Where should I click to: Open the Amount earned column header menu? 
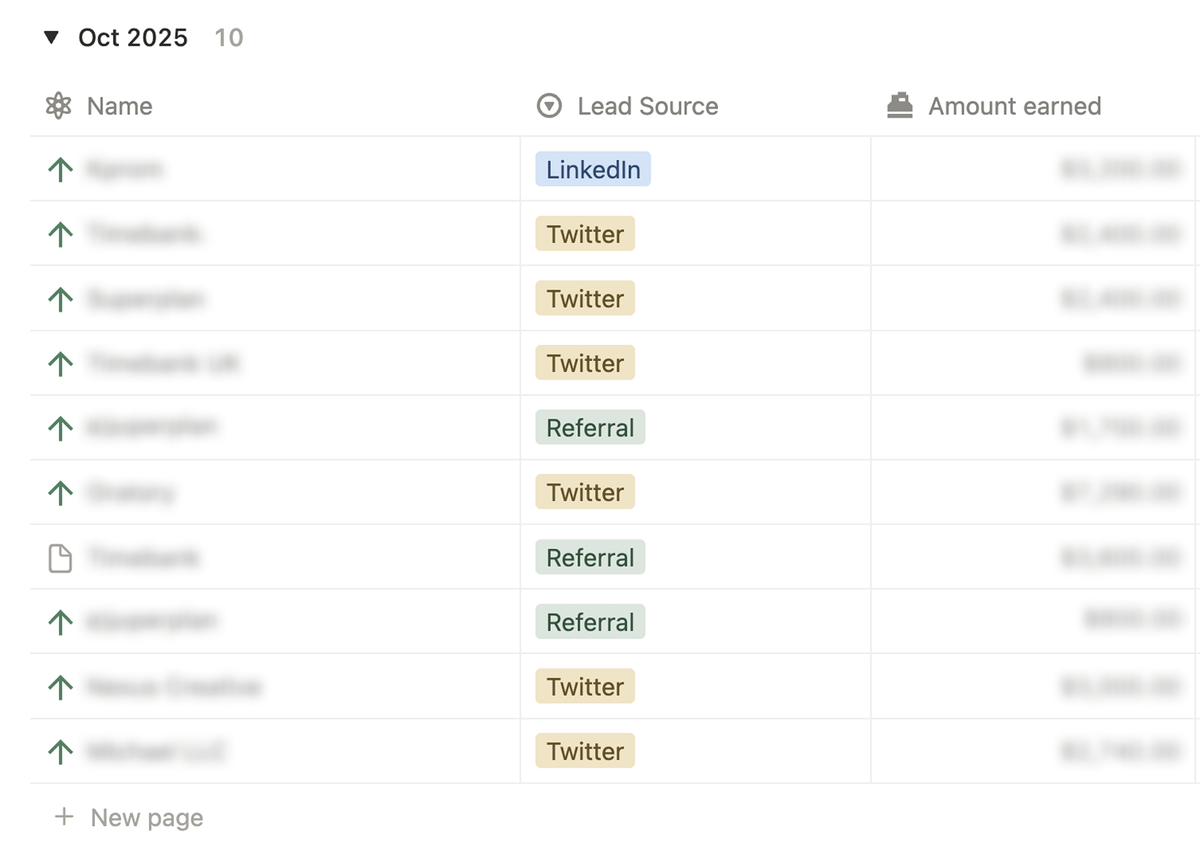click(1014, 105)
